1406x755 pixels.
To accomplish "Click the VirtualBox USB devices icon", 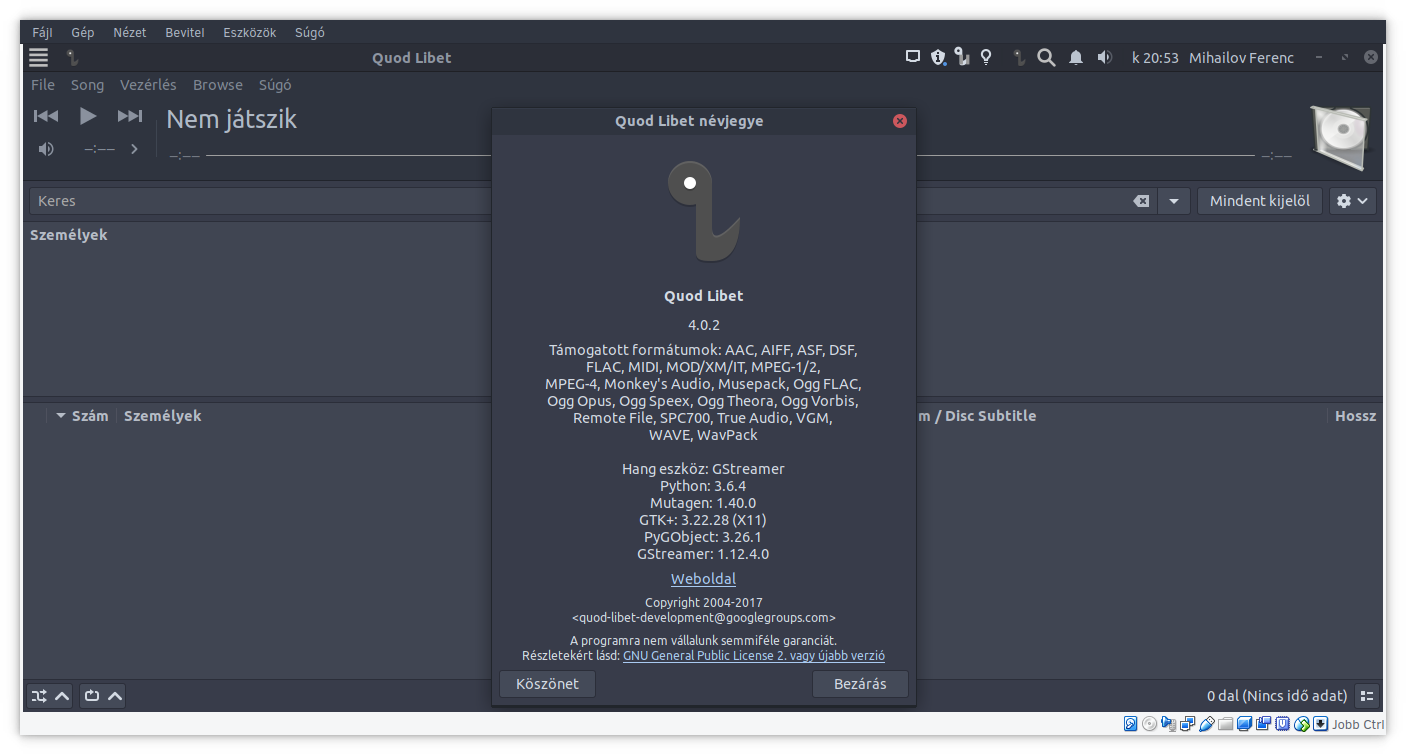I will click(x=1207, y=724).
